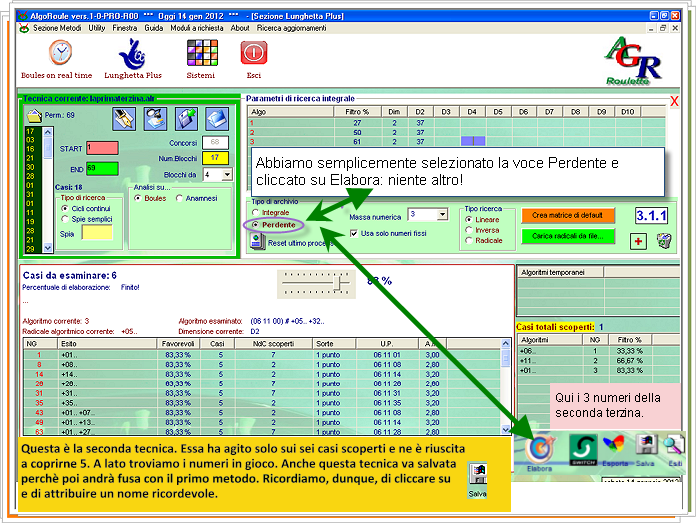Select Cicli continui radio button

[x=65, y=208]
